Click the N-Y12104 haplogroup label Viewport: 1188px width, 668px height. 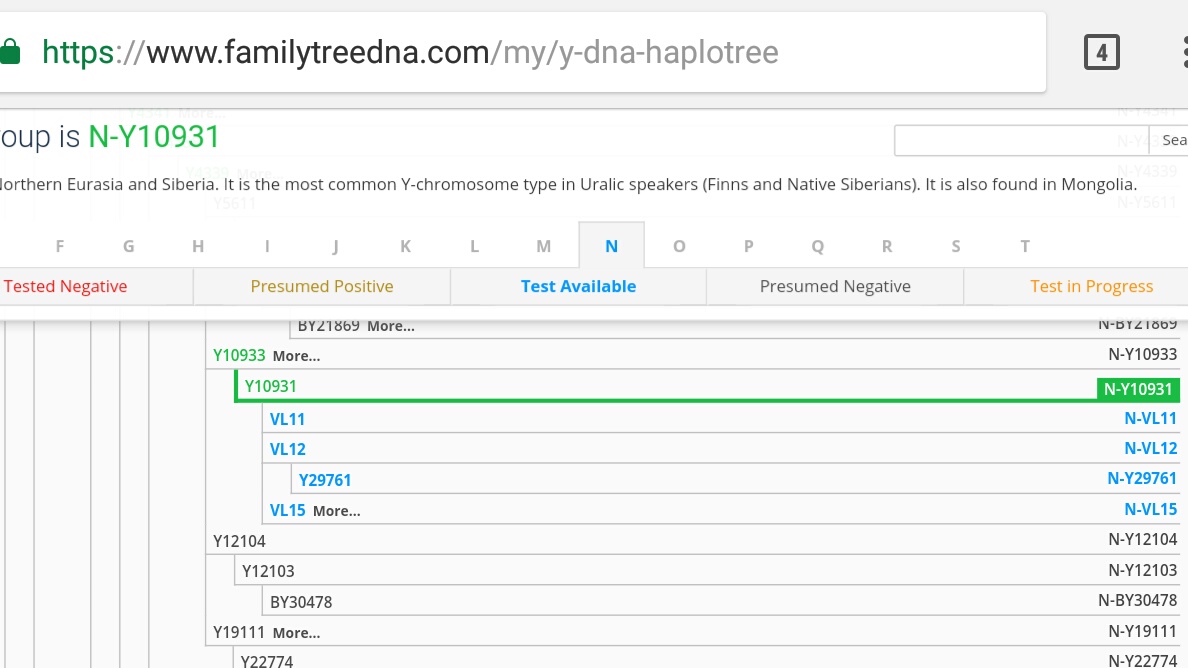point(1143,539)
